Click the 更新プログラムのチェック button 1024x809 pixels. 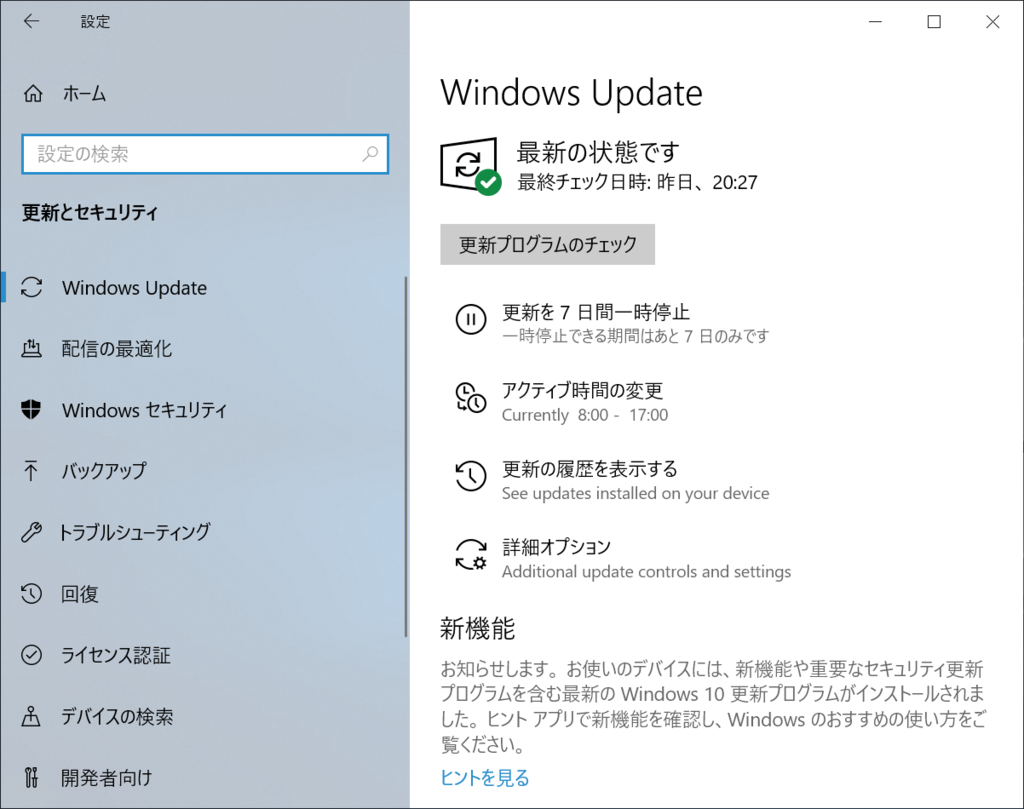click(547, 244)
